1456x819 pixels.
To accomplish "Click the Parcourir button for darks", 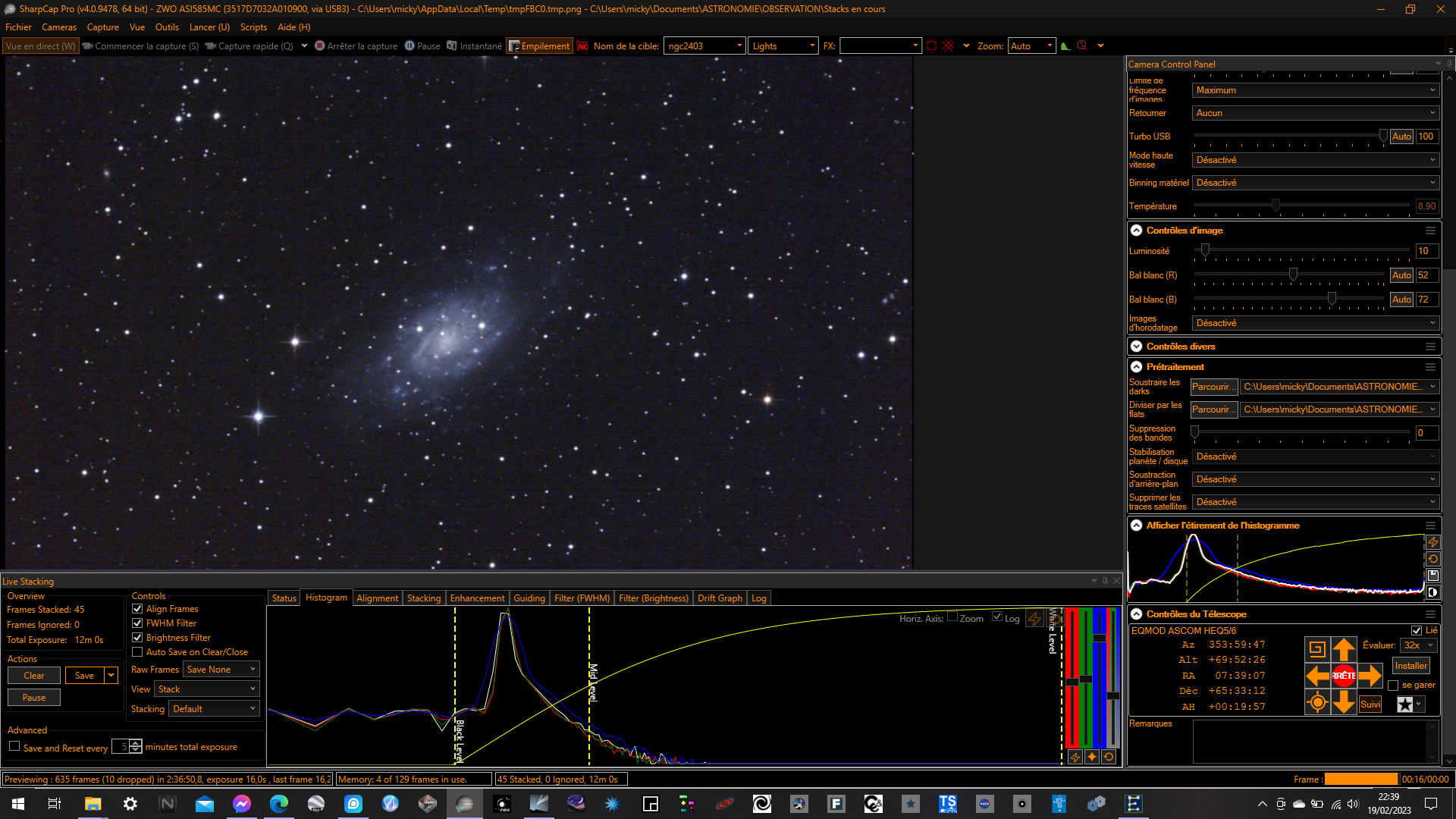I will point(1213,387).
